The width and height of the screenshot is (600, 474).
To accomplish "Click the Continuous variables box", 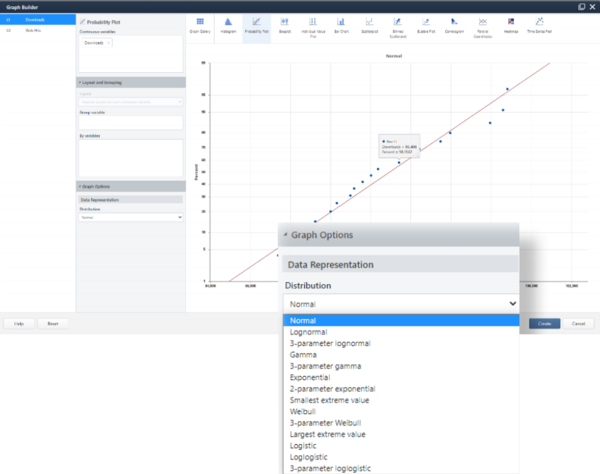I will tap(131, 54).
